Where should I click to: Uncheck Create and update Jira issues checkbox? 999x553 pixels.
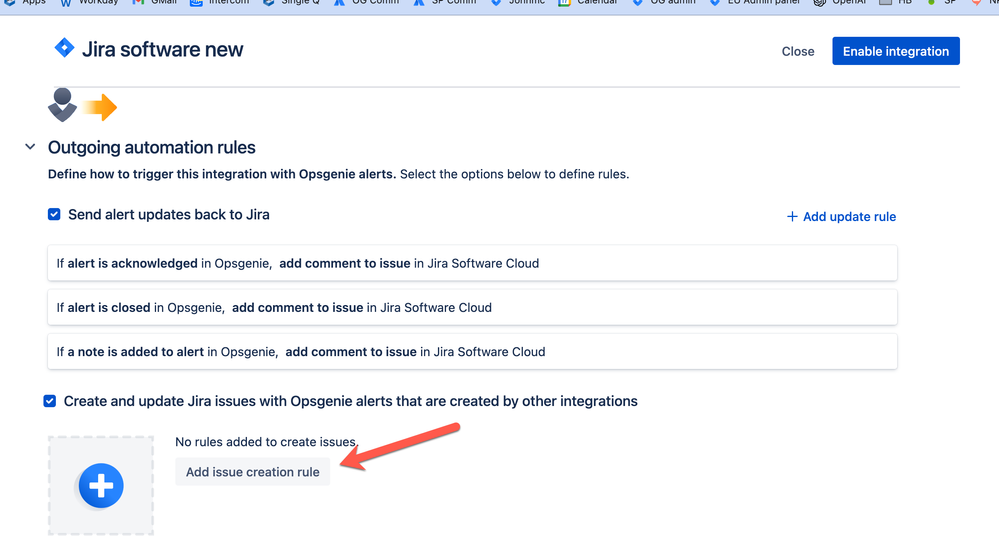50,401
